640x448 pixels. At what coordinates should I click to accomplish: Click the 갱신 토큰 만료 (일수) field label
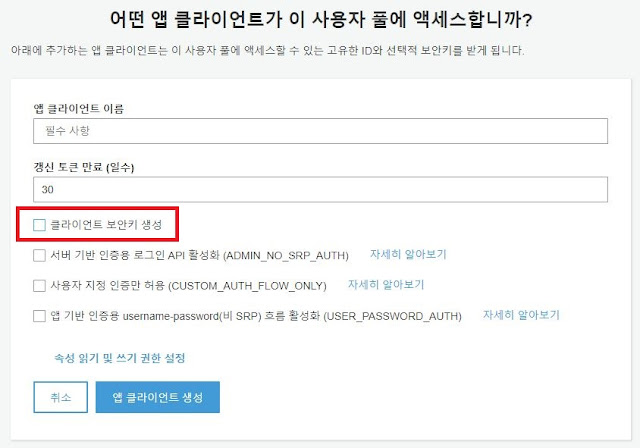pyautogui.click(x=84, y=167)
